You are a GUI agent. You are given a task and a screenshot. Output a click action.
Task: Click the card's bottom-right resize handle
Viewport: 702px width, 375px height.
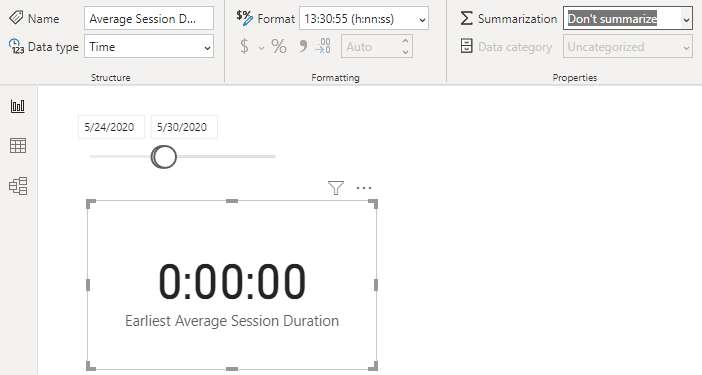373,366
